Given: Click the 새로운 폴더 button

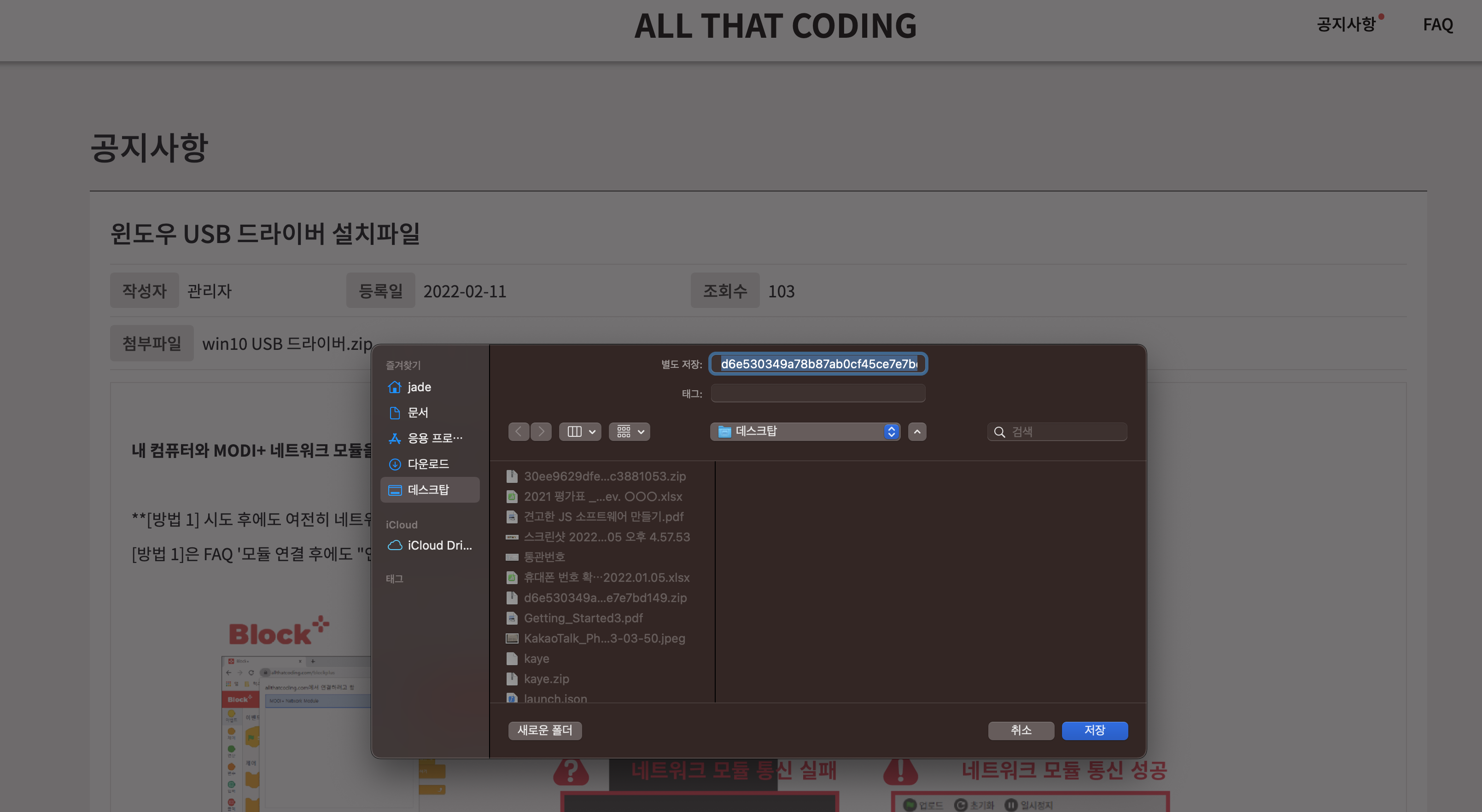Looking at the screenshot, I should (544, 730).
